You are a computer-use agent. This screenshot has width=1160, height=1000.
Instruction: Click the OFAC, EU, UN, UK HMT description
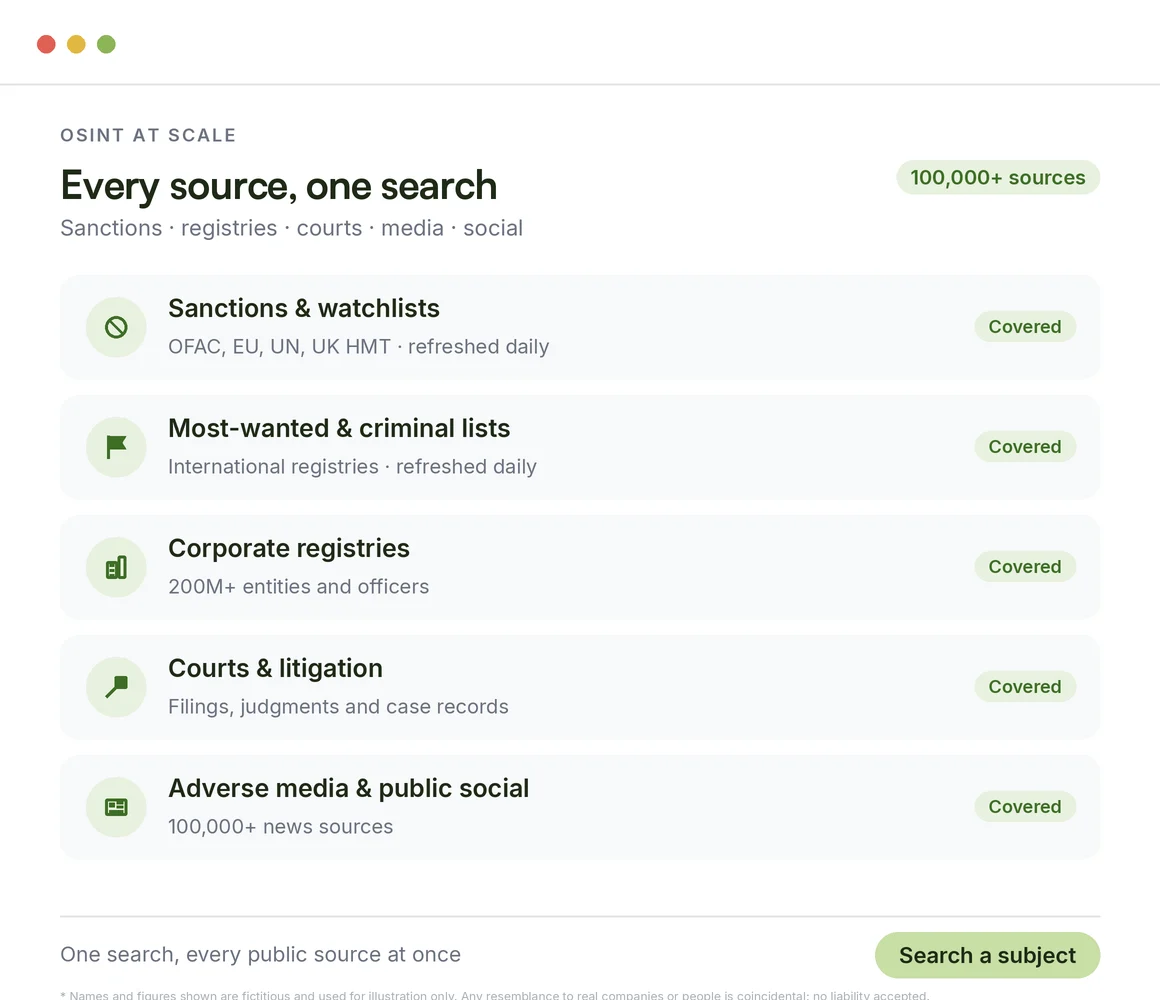point(359,347)
